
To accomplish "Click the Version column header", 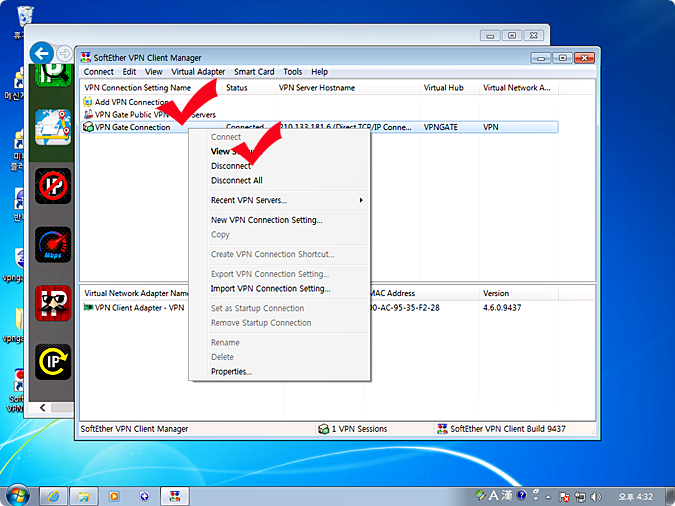I will [x=519, y=293].
